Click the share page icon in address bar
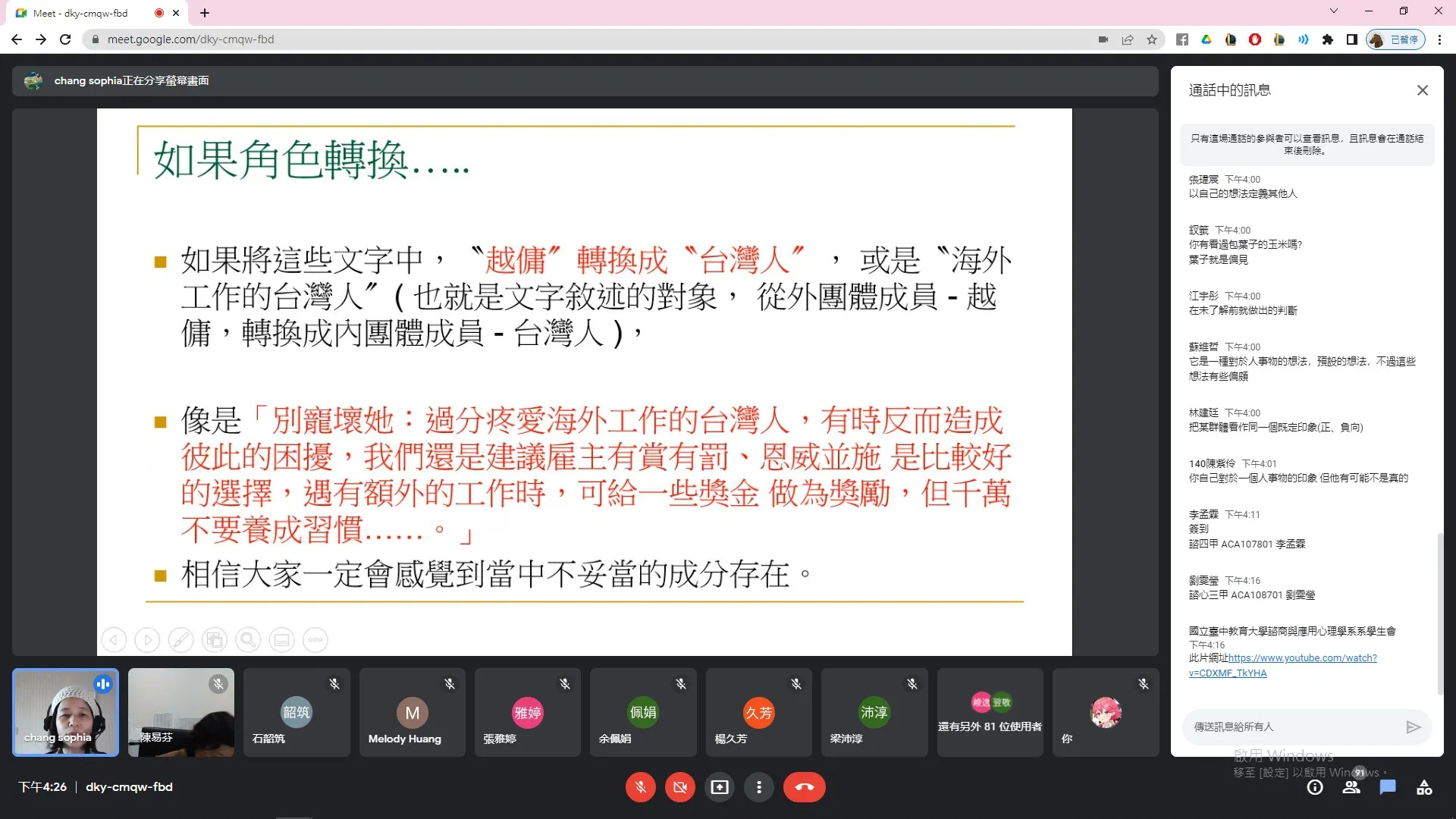 (1128, 39)
